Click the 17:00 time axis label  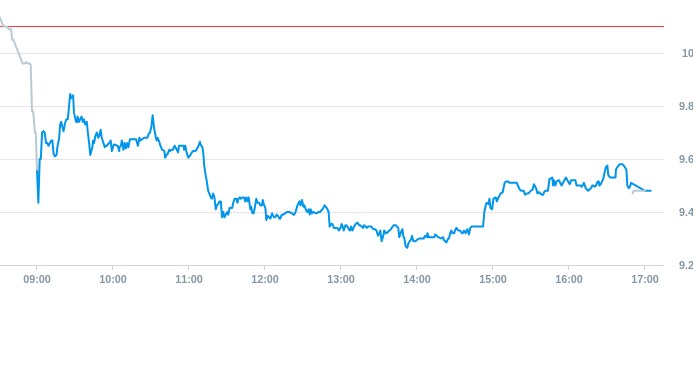(645, 279)
